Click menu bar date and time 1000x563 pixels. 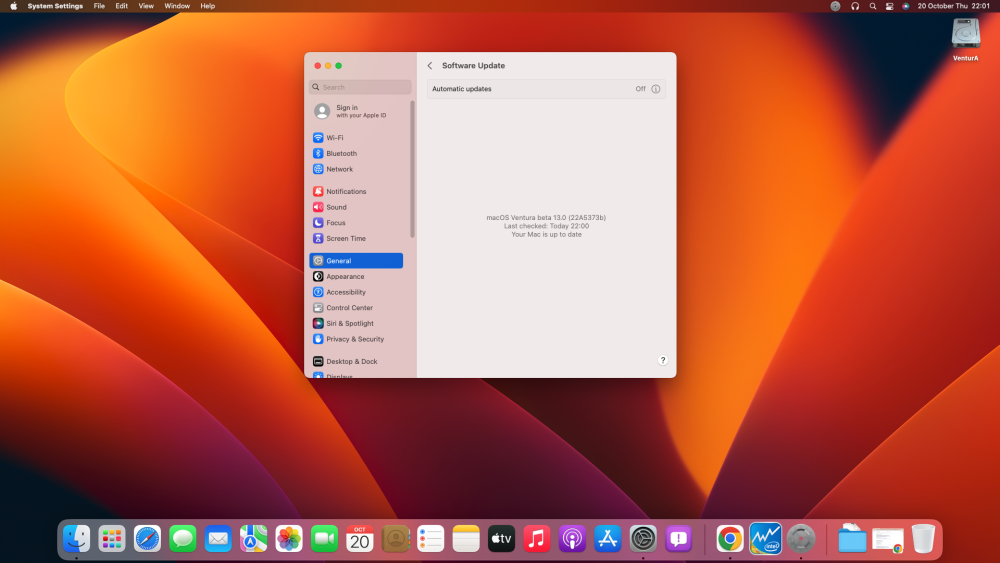[x=953, y=6]
